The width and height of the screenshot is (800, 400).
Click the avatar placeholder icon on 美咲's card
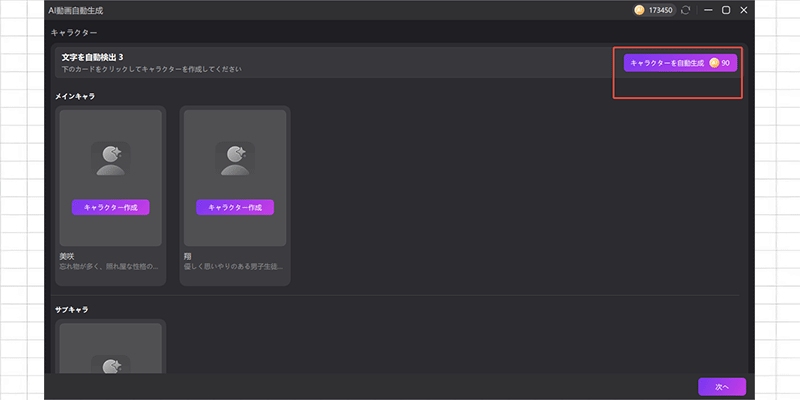[110, 158]
